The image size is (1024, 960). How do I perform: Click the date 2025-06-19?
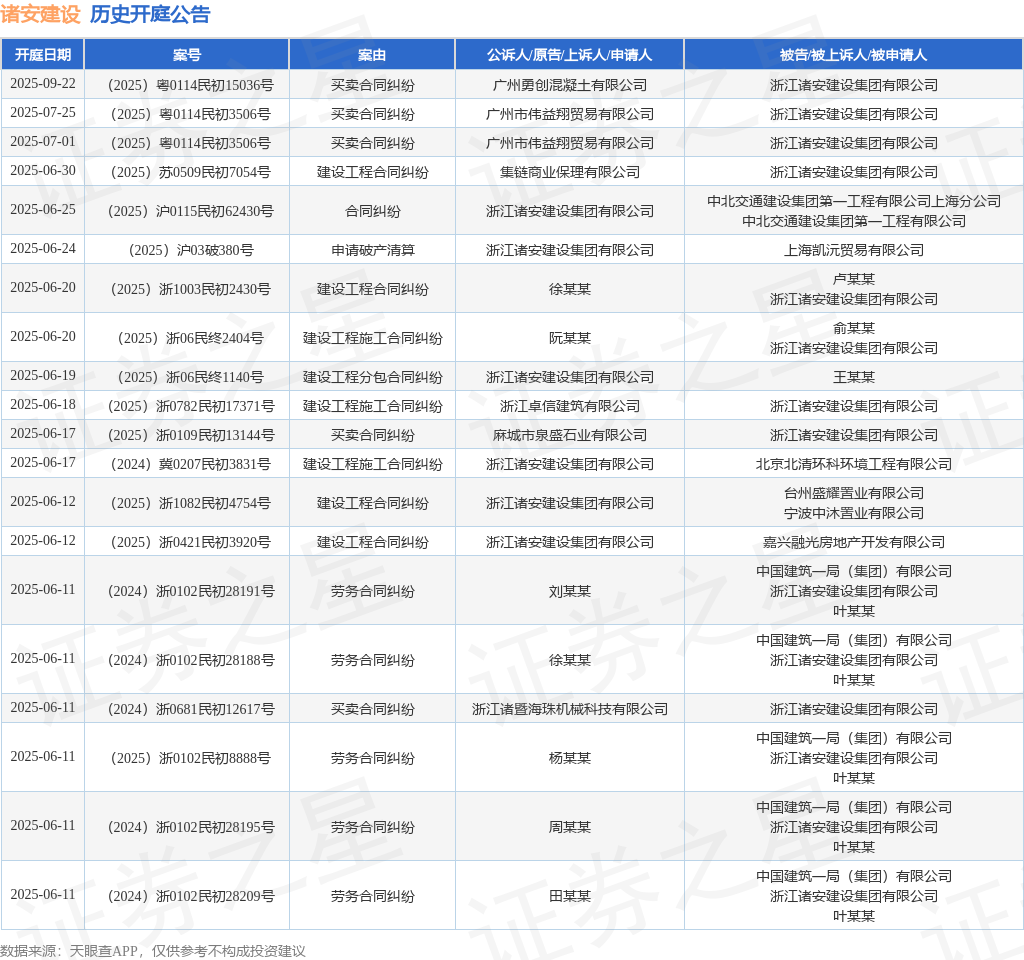pos(43,376)
